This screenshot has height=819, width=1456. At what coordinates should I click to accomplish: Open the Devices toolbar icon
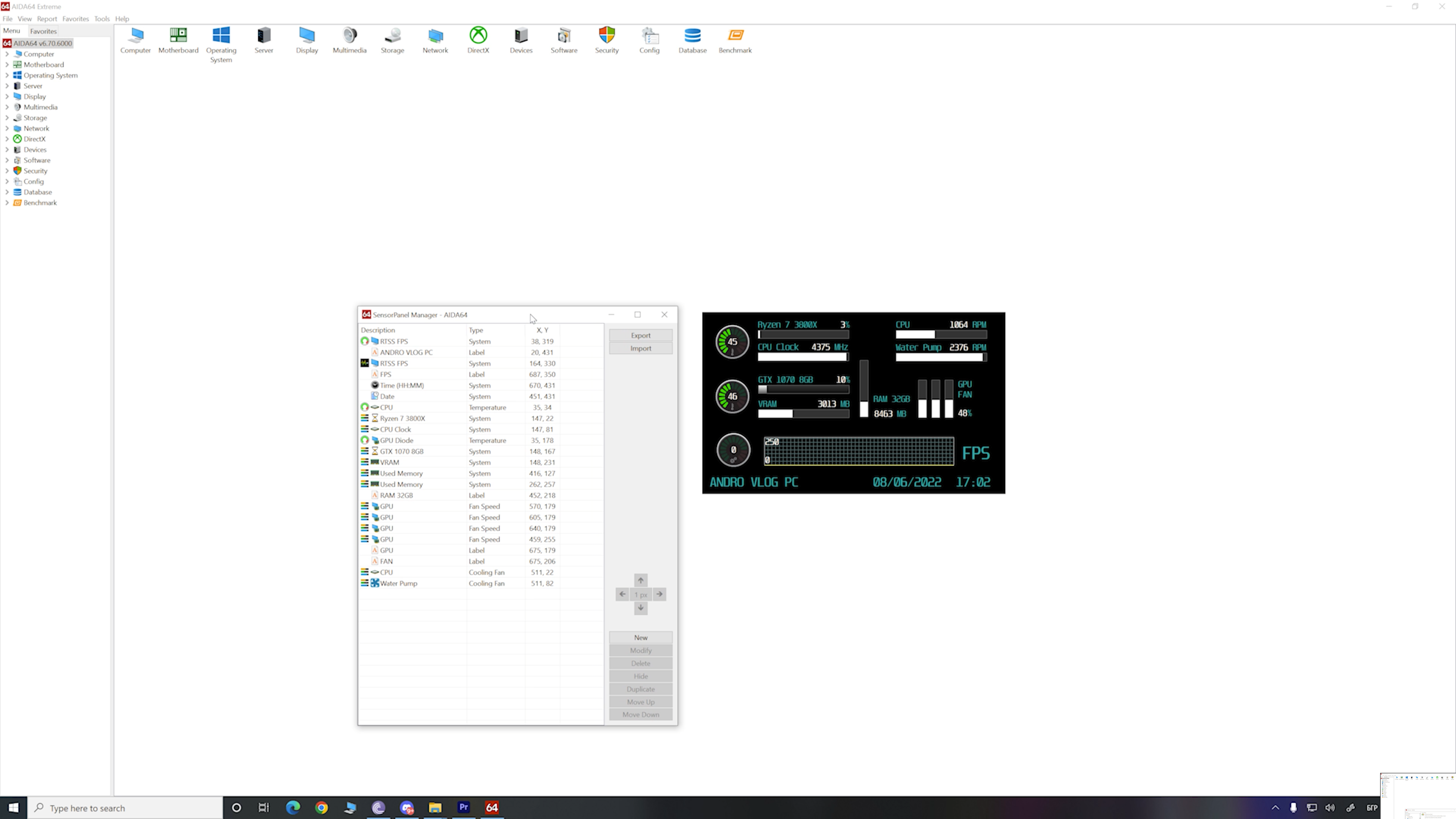[x=521, y=40]
